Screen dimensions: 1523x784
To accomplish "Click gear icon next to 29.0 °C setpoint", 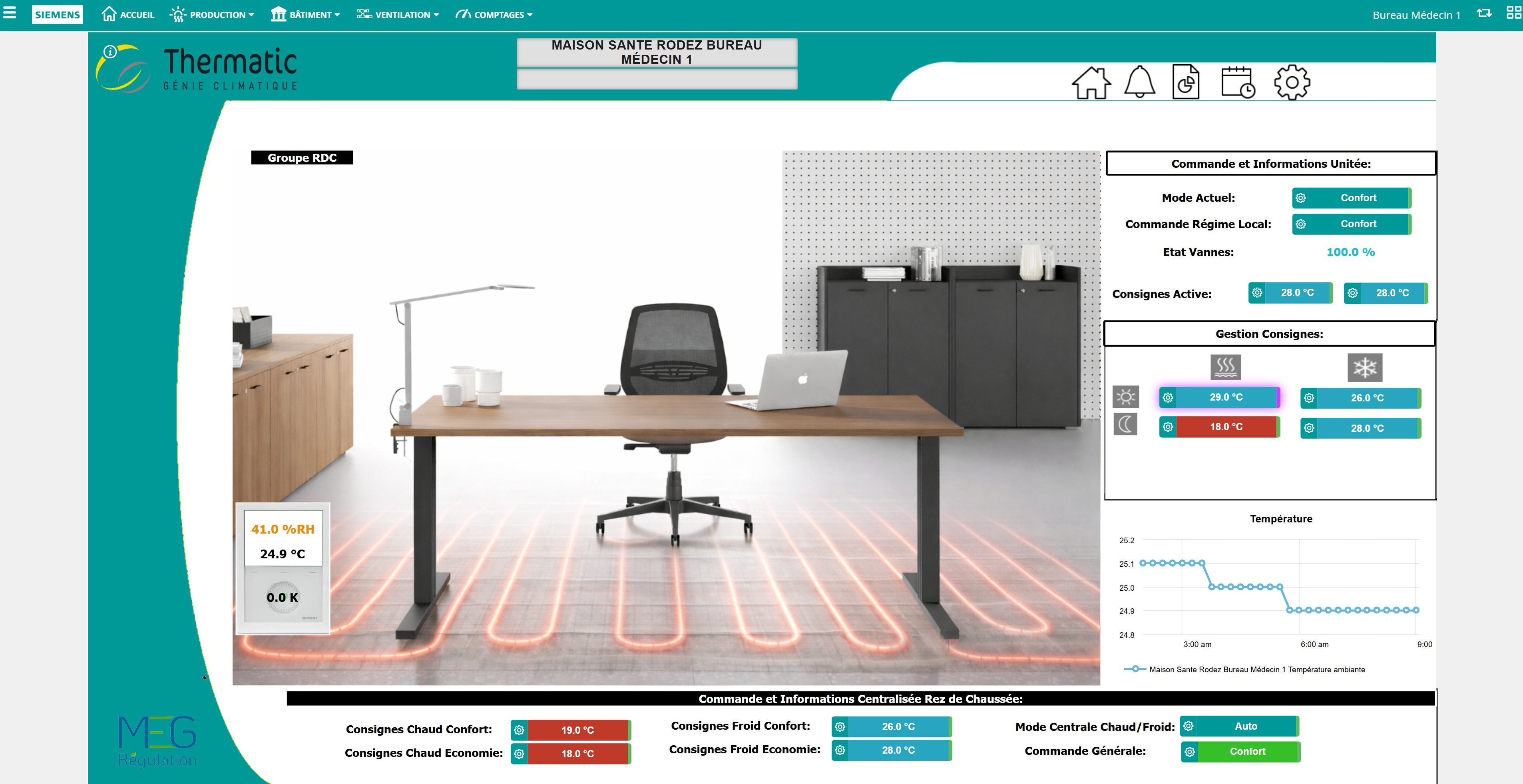I will tap(1168, 398).
